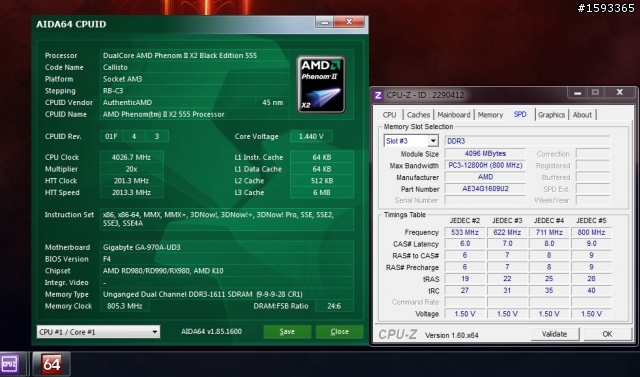Click the Save button in AIDA64
The width and height of the screenshot is (640, 377).
coord(287,331)
